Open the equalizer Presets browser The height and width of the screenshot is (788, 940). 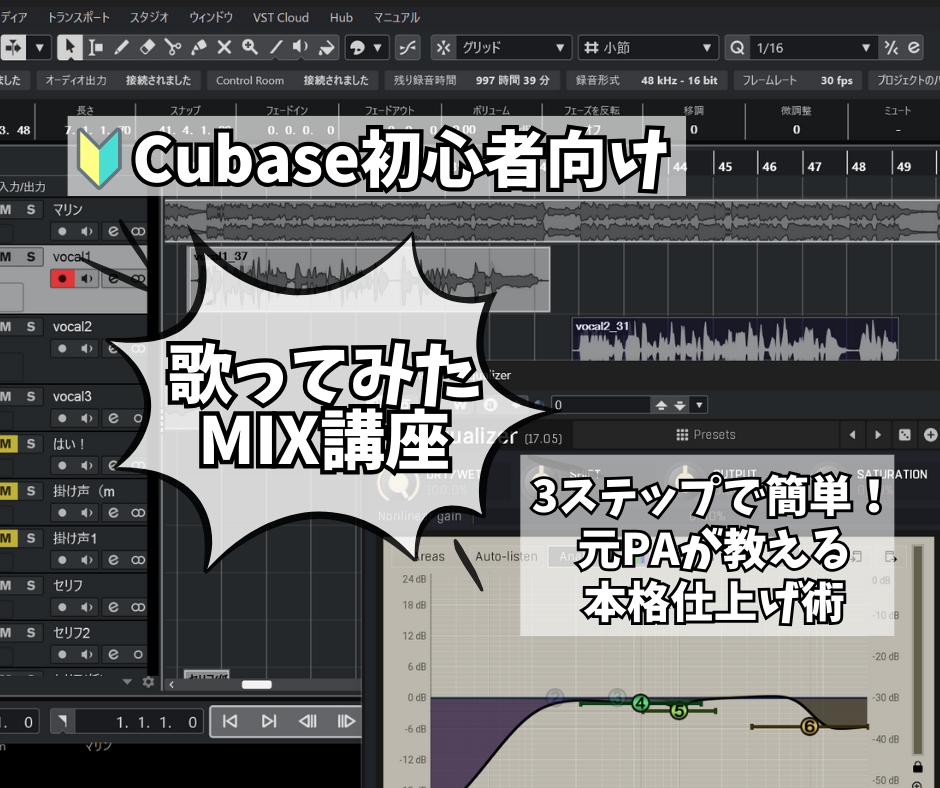[x=706, y=435]
